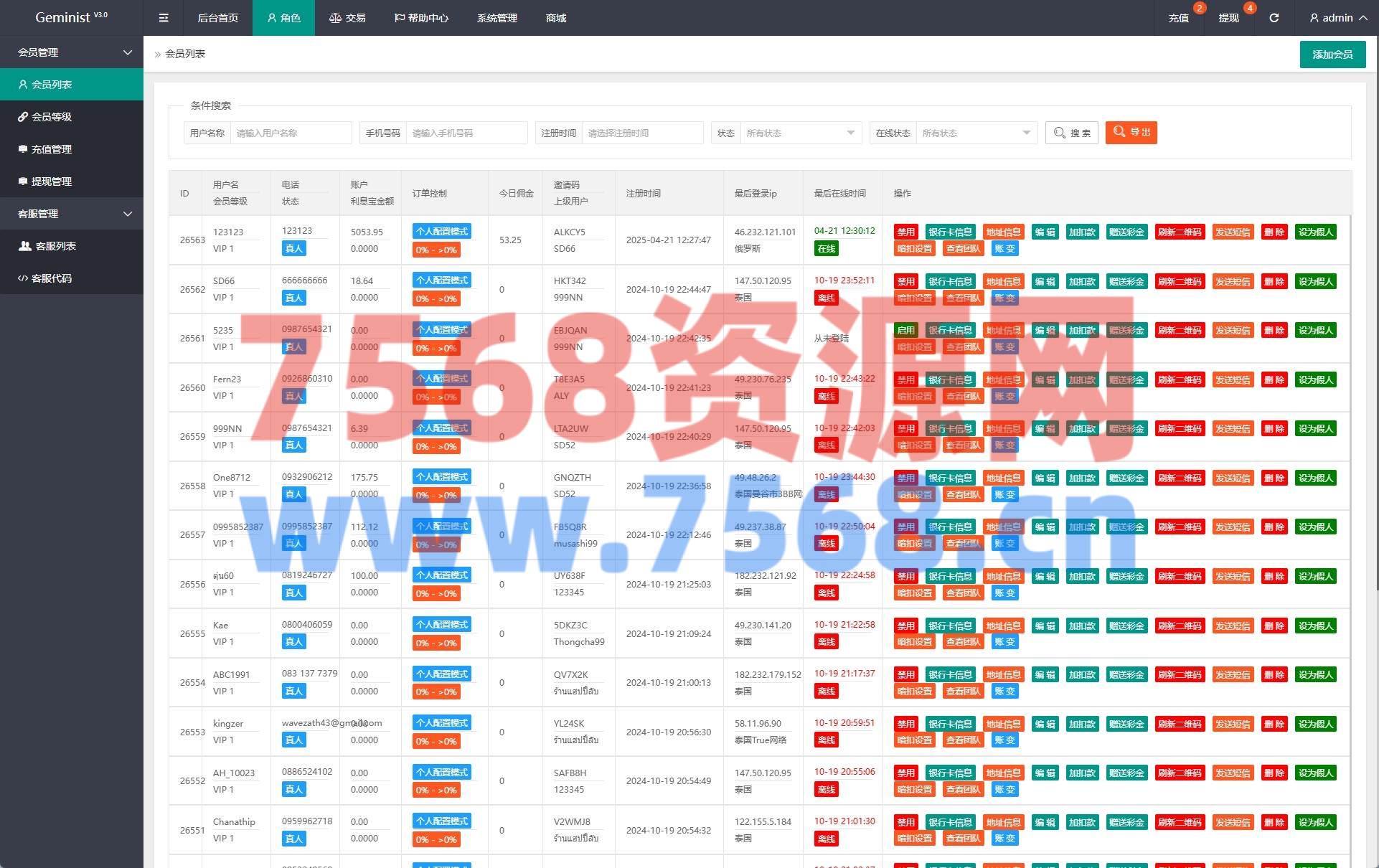Open 充值 notifications with badge 2
This screenshot has width=1379, height=868.
(x=1178, y=18)
